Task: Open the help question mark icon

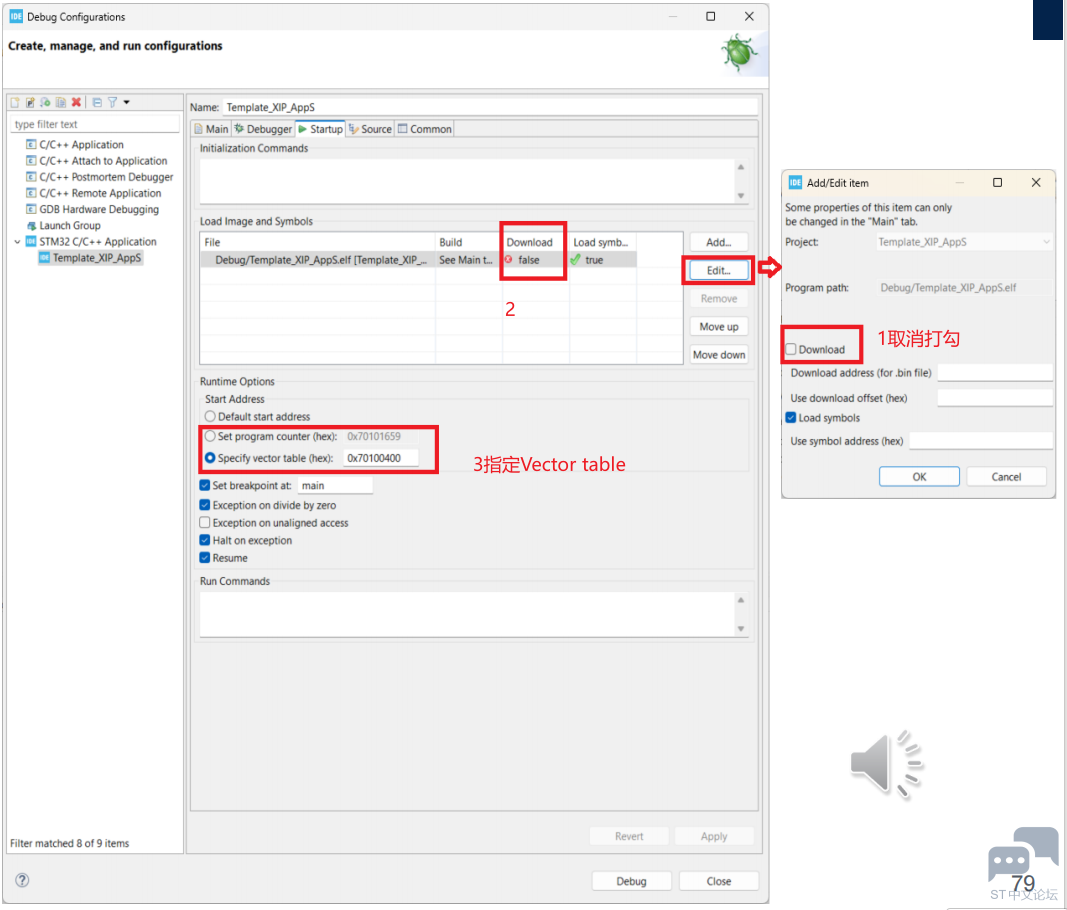Action: 22,881
